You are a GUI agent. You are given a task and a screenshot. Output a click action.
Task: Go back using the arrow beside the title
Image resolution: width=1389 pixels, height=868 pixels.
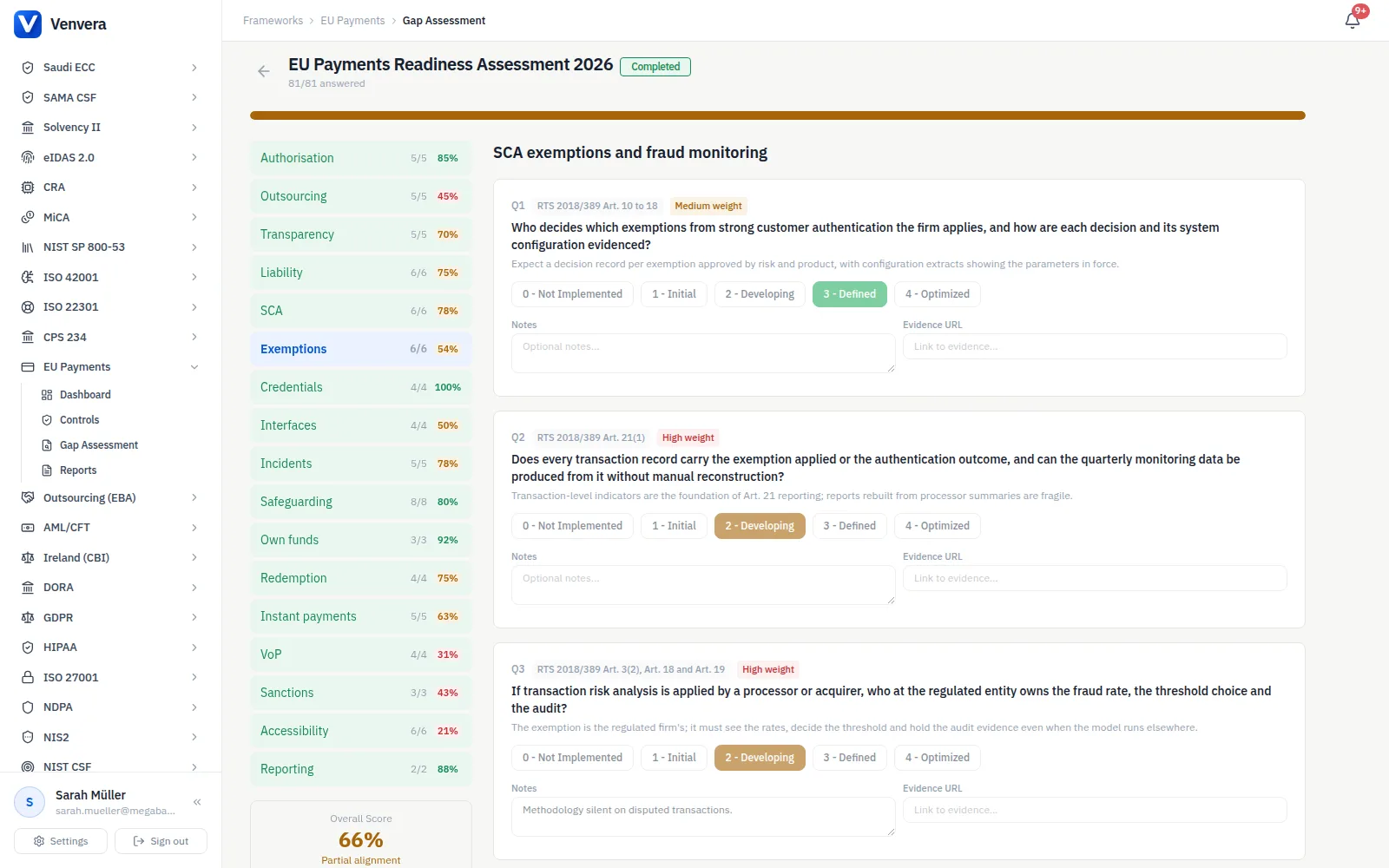[264, 71]
